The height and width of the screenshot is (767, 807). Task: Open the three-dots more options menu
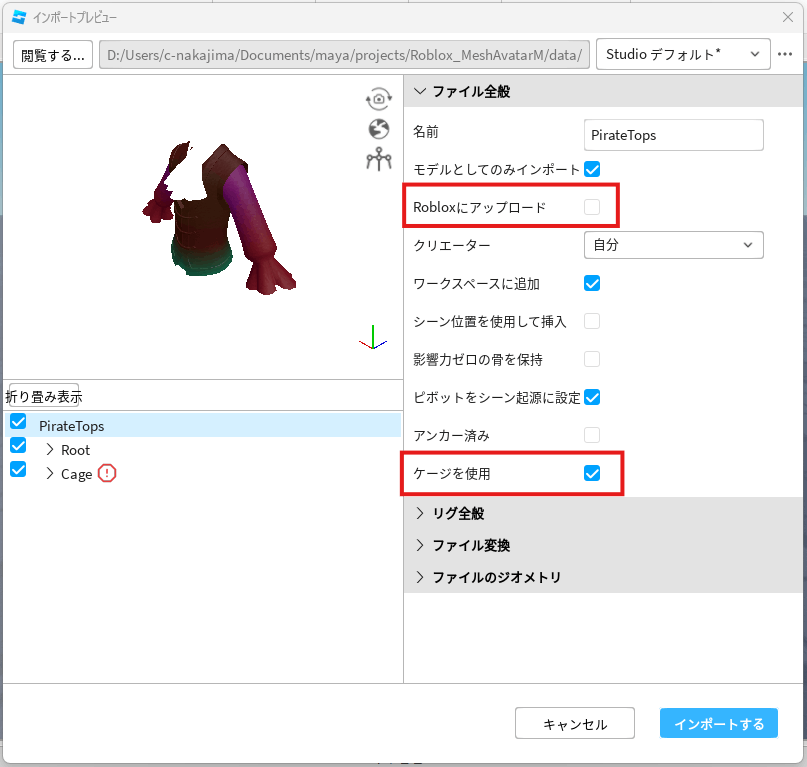[x=785, y=54]
